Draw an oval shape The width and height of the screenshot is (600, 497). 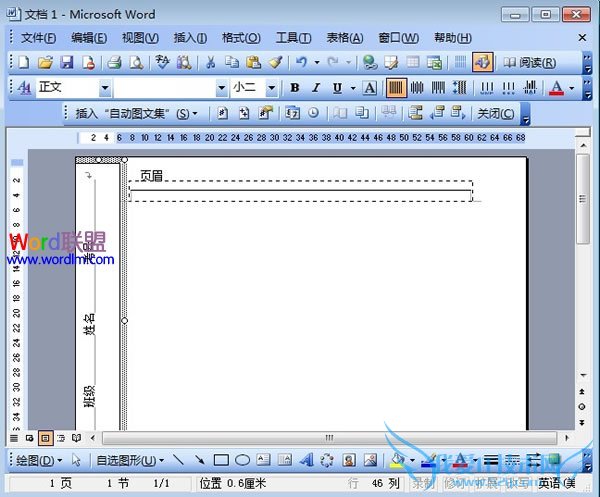tap(242, 460)
